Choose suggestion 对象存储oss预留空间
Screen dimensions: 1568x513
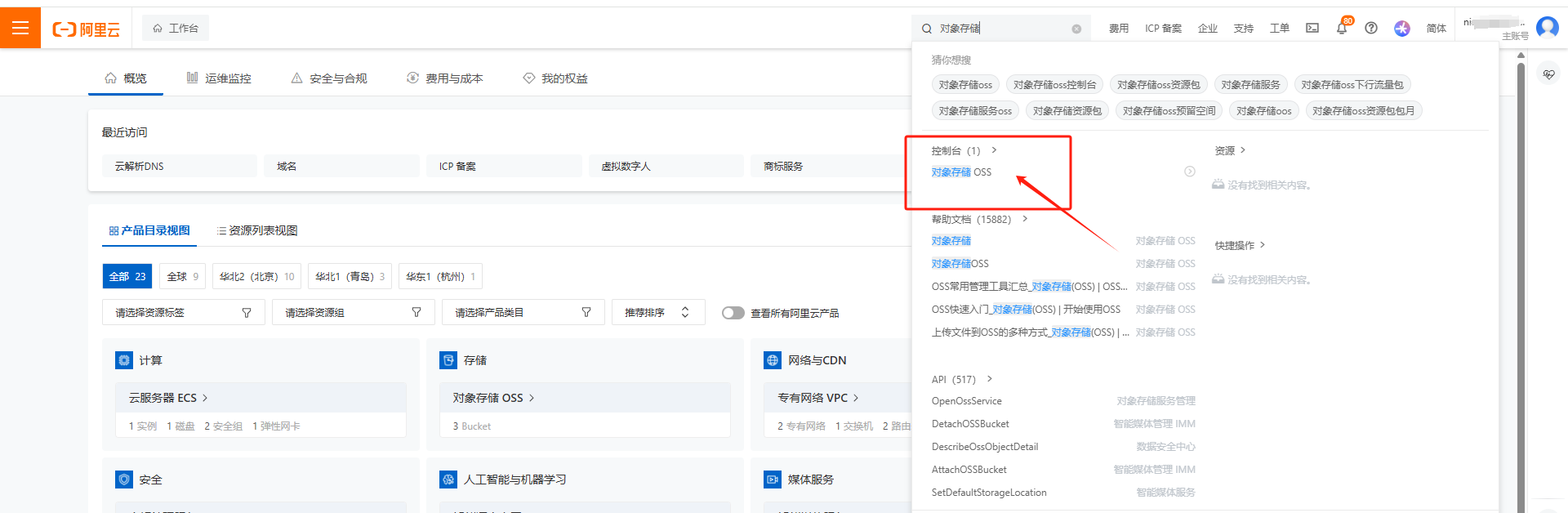click(1169, 111)
